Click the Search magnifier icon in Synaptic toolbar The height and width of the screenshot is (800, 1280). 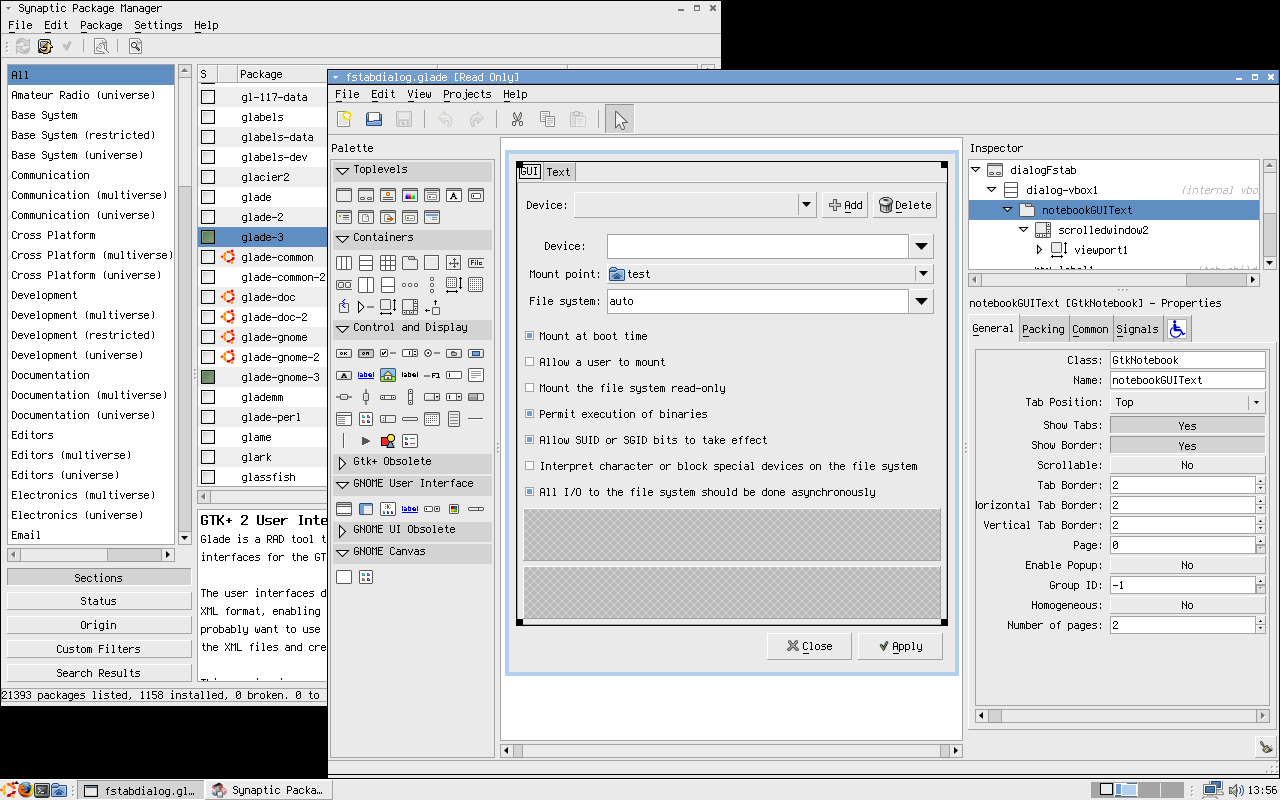tap(135, 46)
